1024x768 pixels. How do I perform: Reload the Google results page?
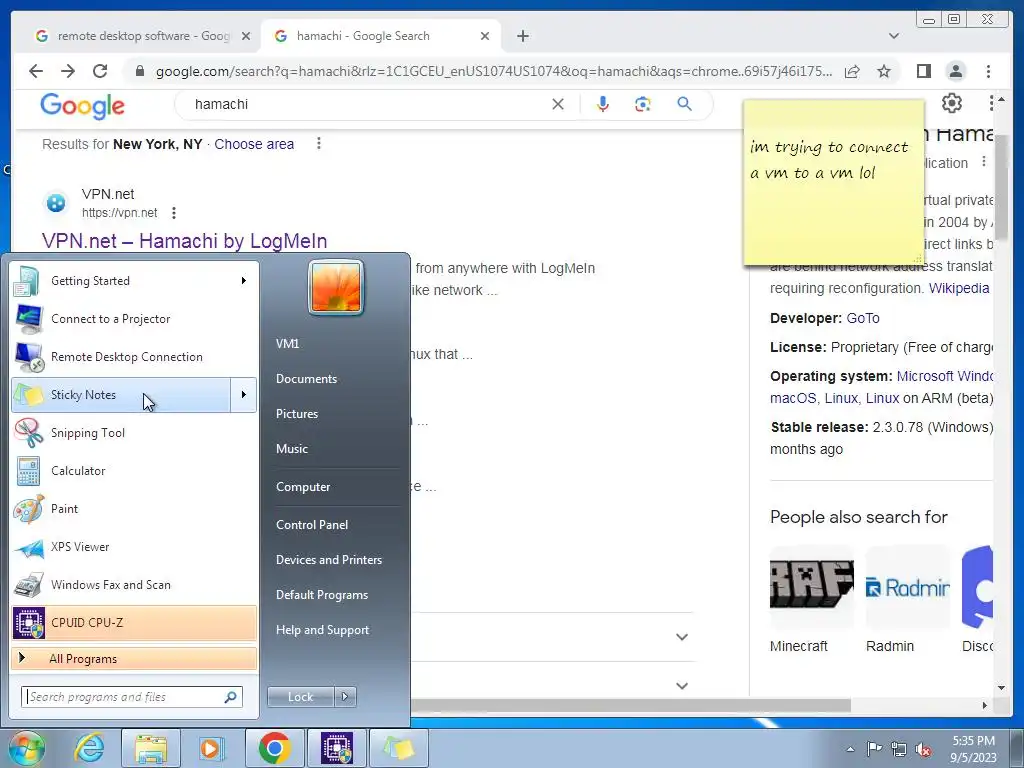[100, 71]
